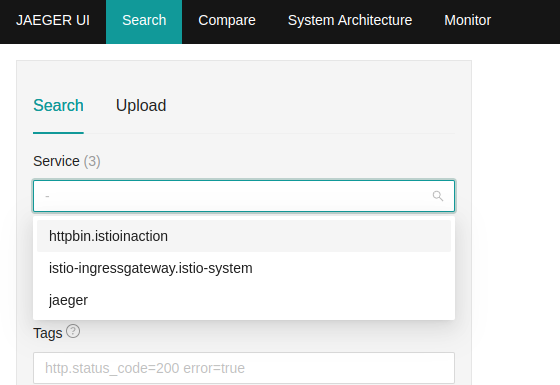
Task: Open the Search tab in top navigation
Action: coord(144,22)
